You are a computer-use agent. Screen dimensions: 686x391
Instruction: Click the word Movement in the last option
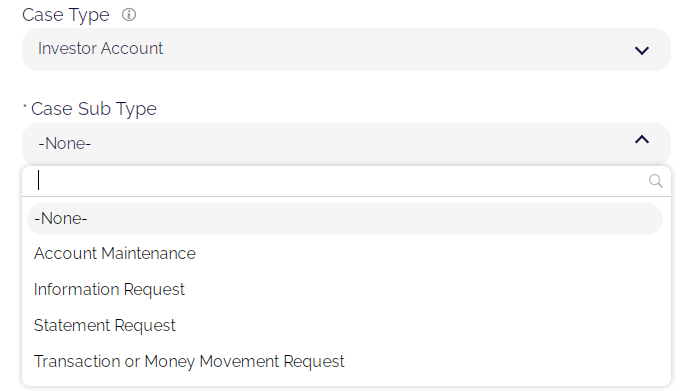pos(239,361)
